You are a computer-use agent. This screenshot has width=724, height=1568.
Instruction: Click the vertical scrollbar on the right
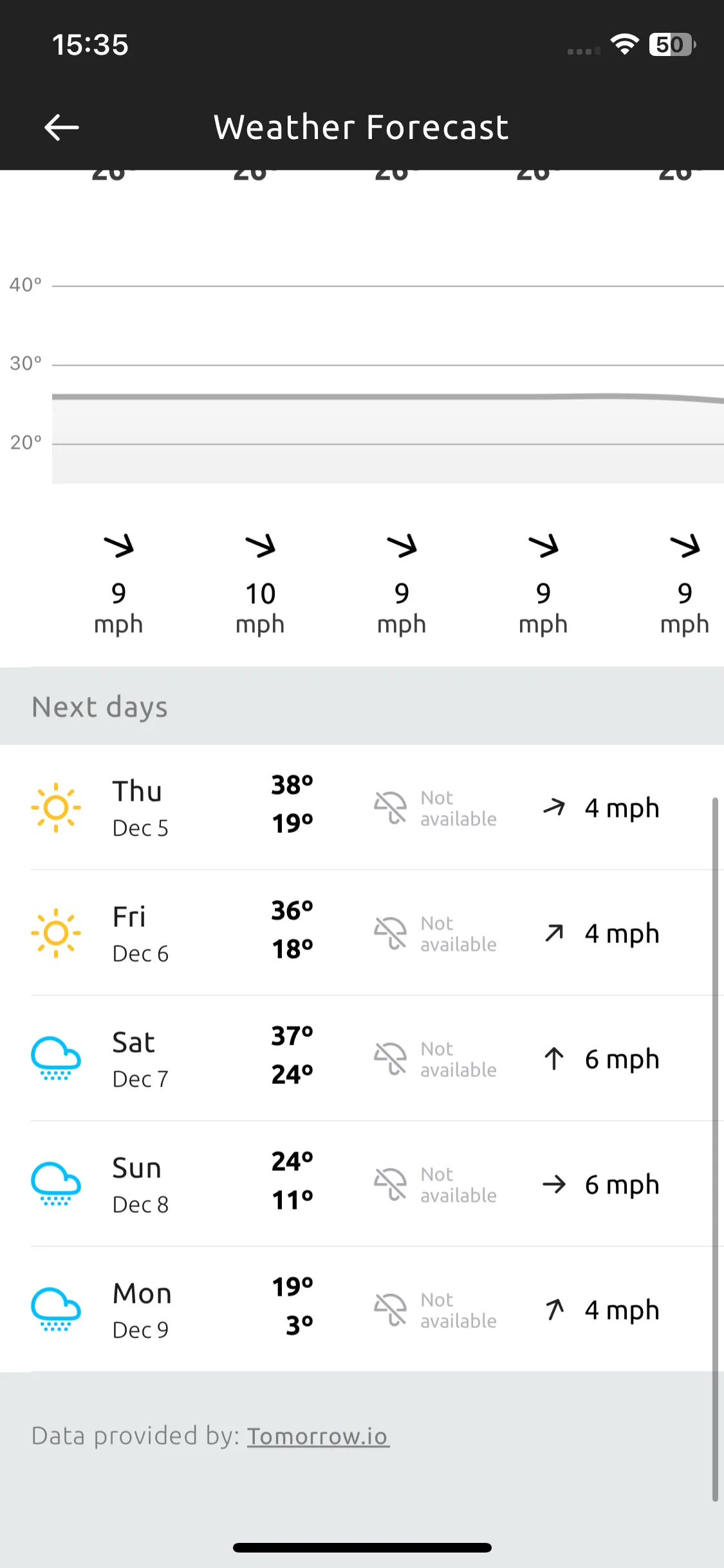[x=715, y=1149]
